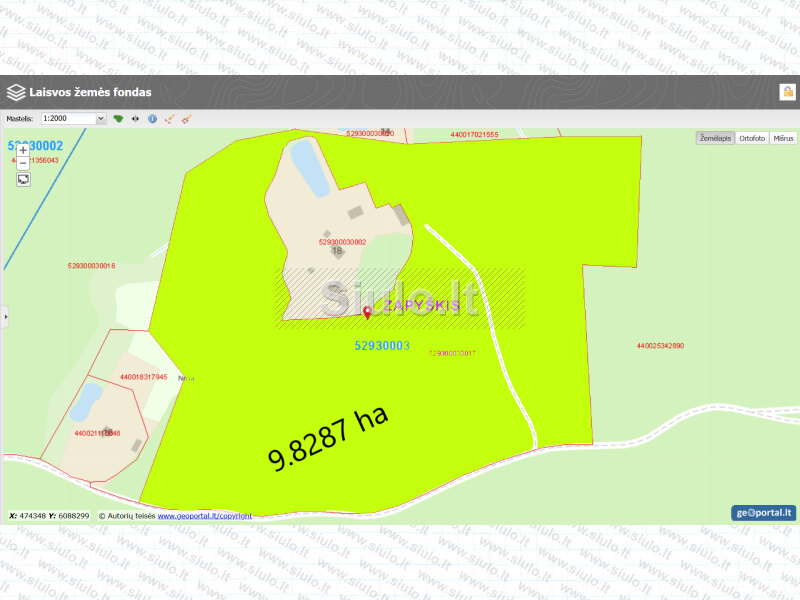The height and width of the screenshot is (600, 800).
Task: Click the overview map button below zoom
Action: pyautogui.click(x=23, y=179)
